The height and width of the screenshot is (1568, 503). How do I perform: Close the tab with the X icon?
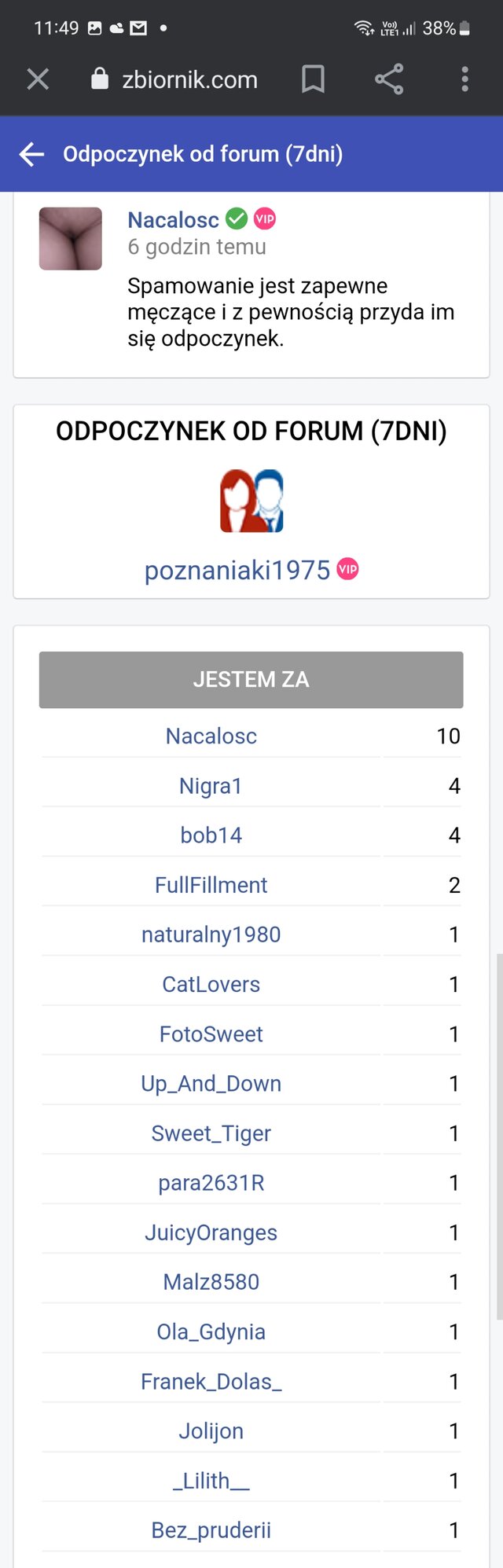point(38,79)
